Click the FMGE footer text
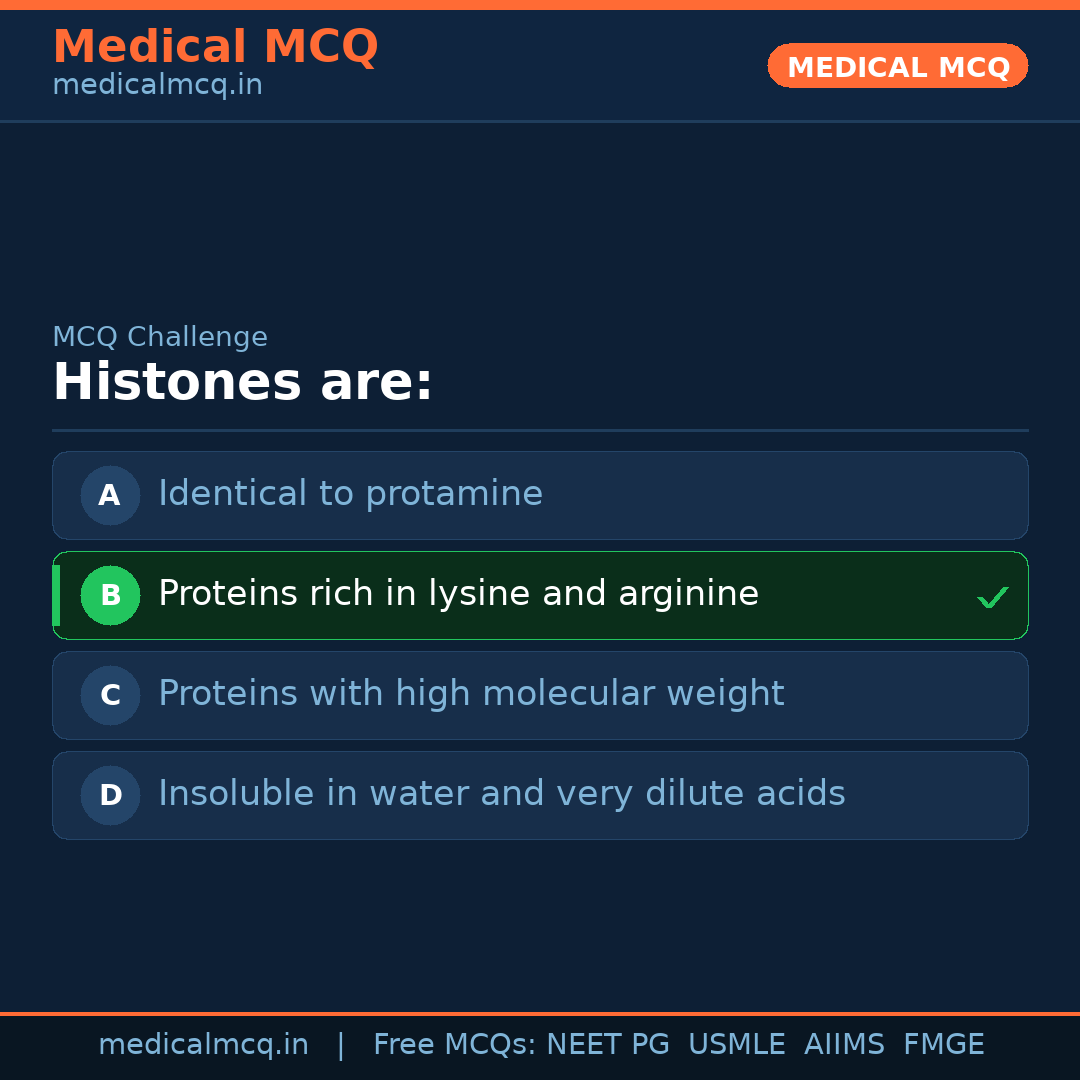Screen dimensions: 1080x1080 point(943,1045)
